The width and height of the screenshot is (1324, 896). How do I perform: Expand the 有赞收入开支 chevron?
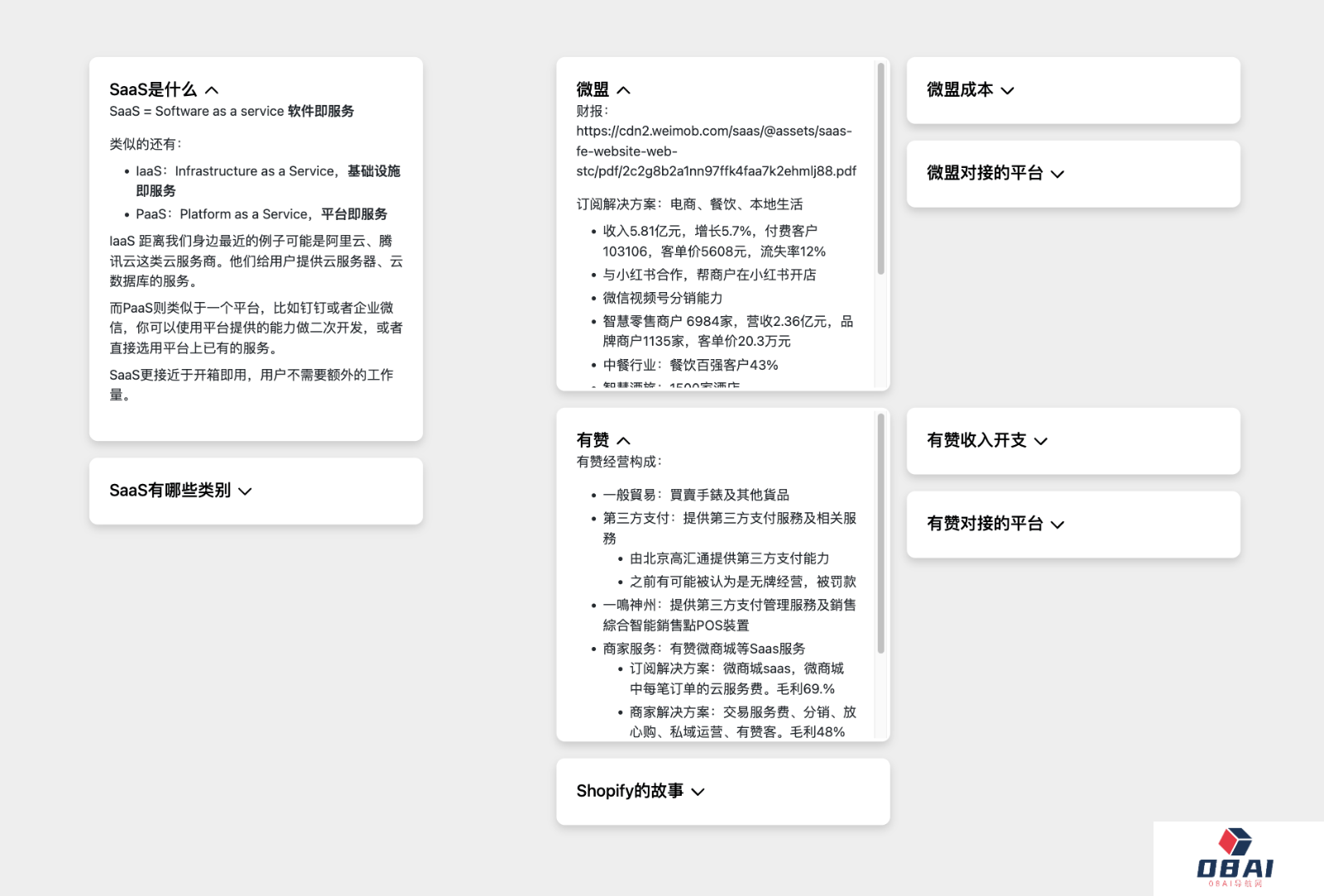point(1041,442)
